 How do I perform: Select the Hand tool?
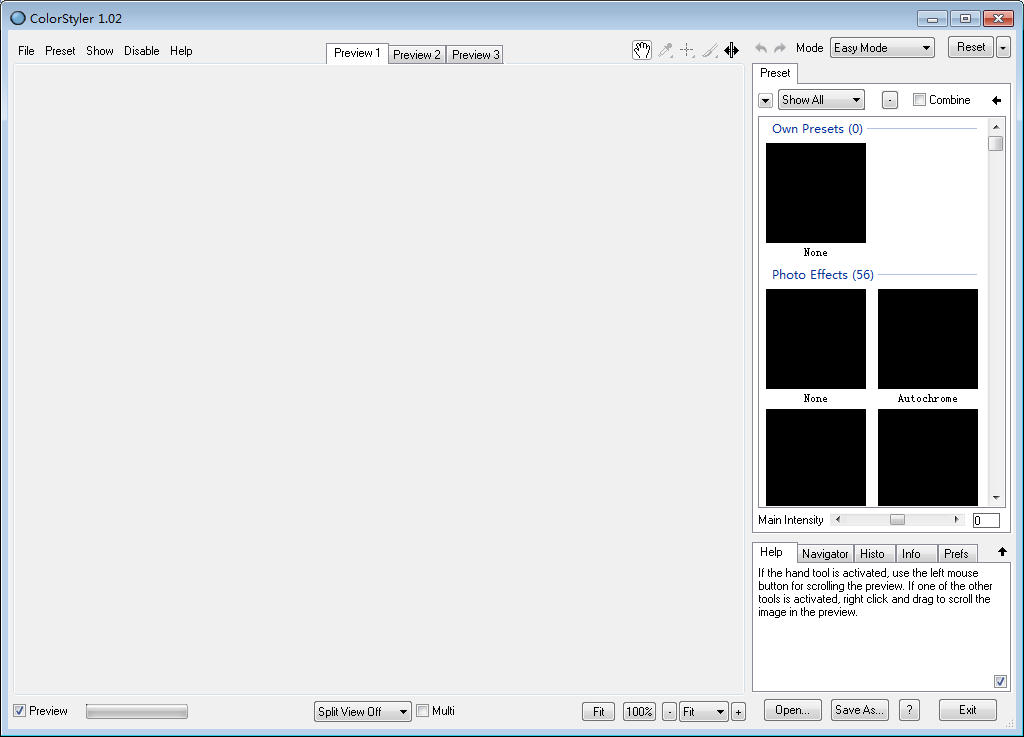[x=641, y=50]
